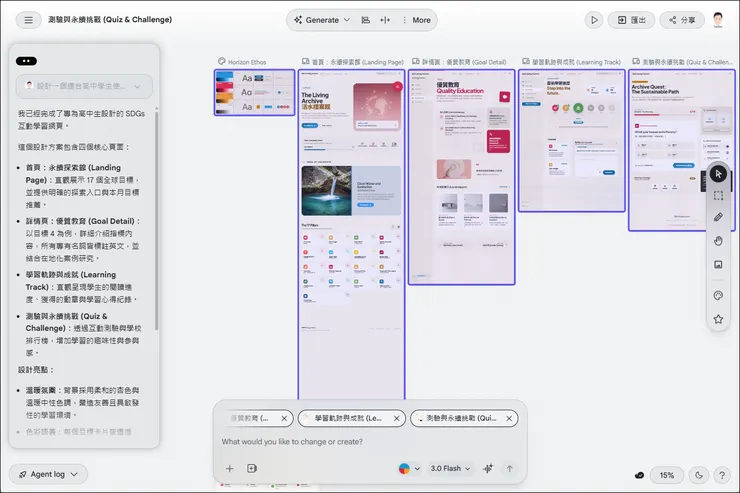The width and height of the screenshot is (740, 493).
Task: Select the 詳情頁：優質教育 (Goal Detail) frame label
Action: click(464, 62)
